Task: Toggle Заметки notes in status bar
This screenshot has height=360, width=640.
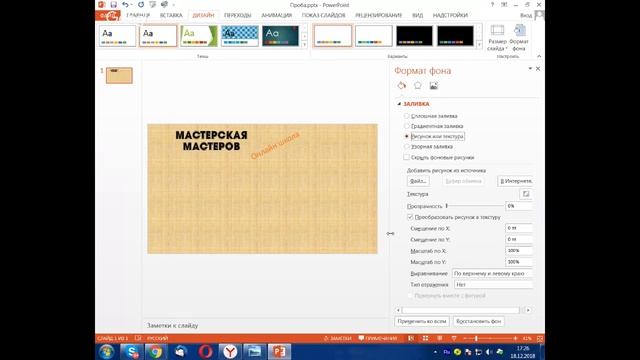Action: point(338,338)
